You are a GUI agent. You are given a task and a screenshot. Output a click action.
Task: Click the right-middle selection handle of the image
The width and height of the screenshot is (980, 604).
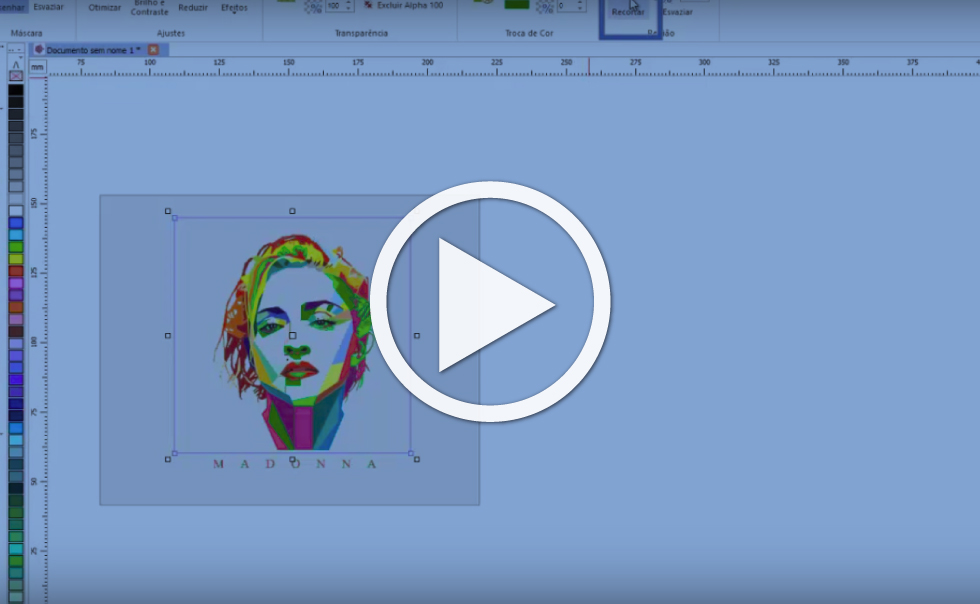[417, 336]
